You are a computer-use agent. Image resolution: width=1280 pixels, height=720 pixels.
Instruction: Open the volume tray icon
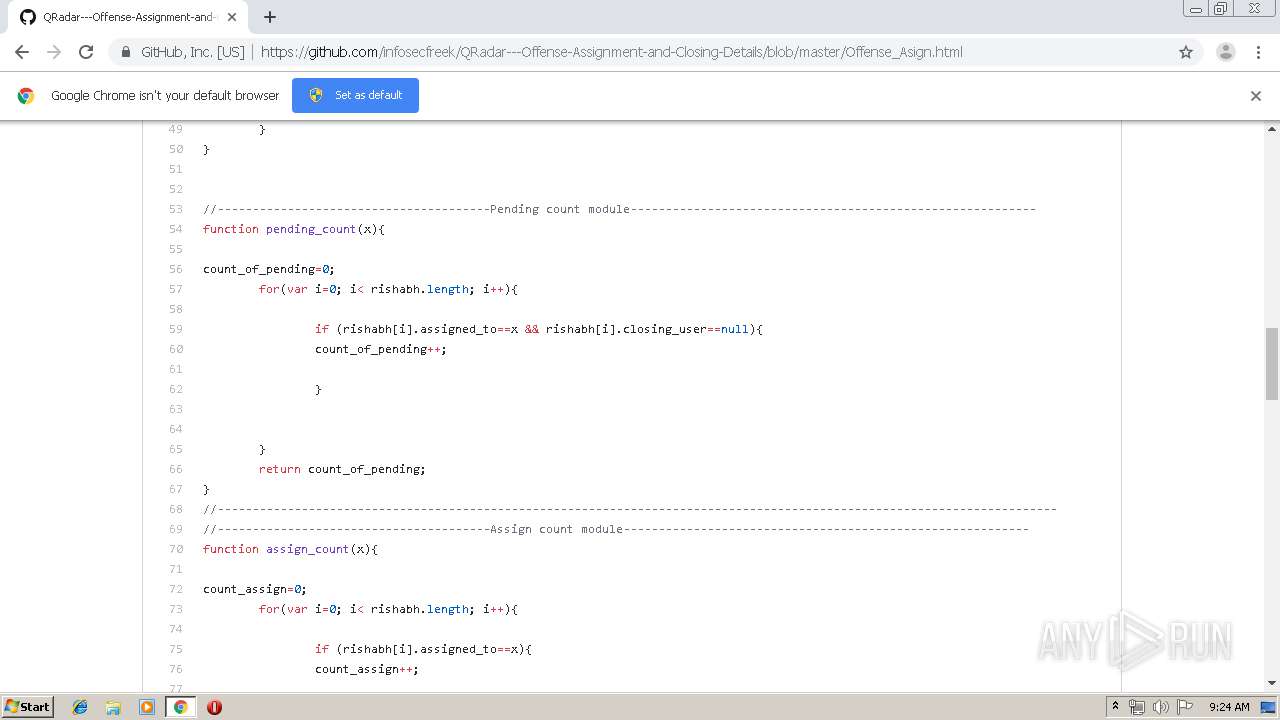pos(1161,707)
